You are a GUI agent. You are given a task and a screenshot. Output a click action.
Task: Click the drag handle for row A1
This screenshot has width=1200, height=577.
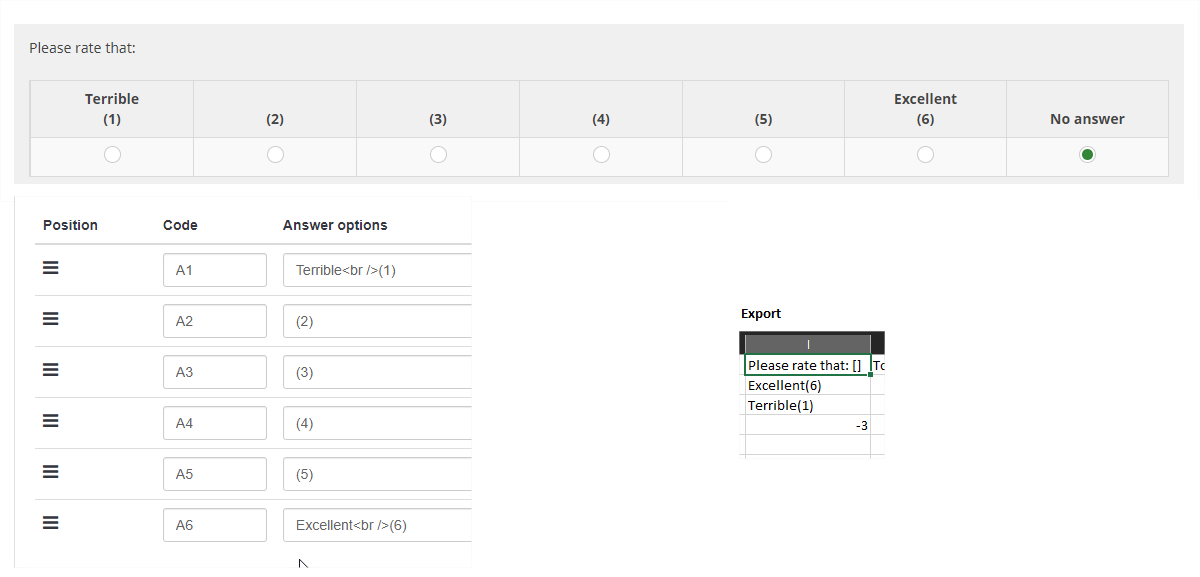pos(51,269)
